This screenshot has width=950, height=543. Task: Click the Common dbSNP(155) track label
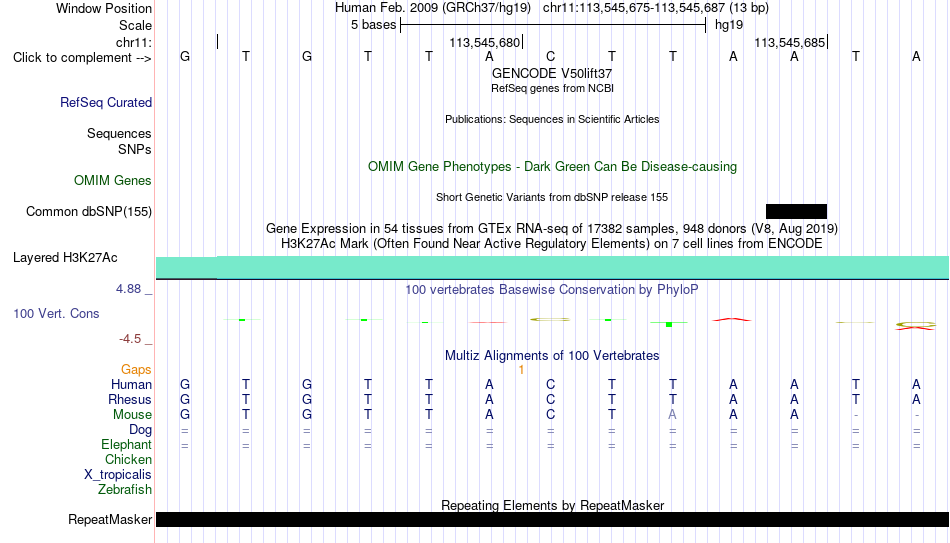pyautogui.click(x=88, y=212)
